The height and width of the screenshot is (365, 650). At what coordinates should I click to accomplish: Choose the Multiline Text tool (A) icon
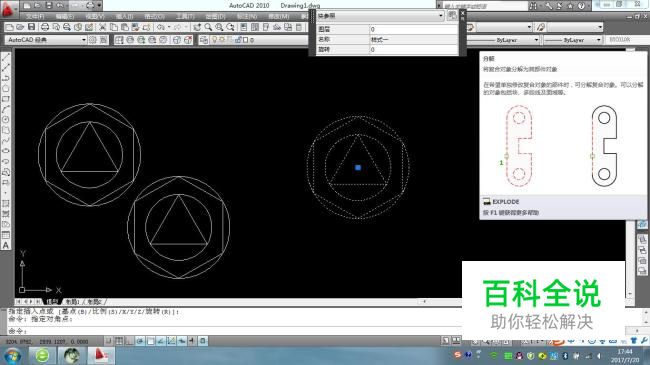point(6,245)
